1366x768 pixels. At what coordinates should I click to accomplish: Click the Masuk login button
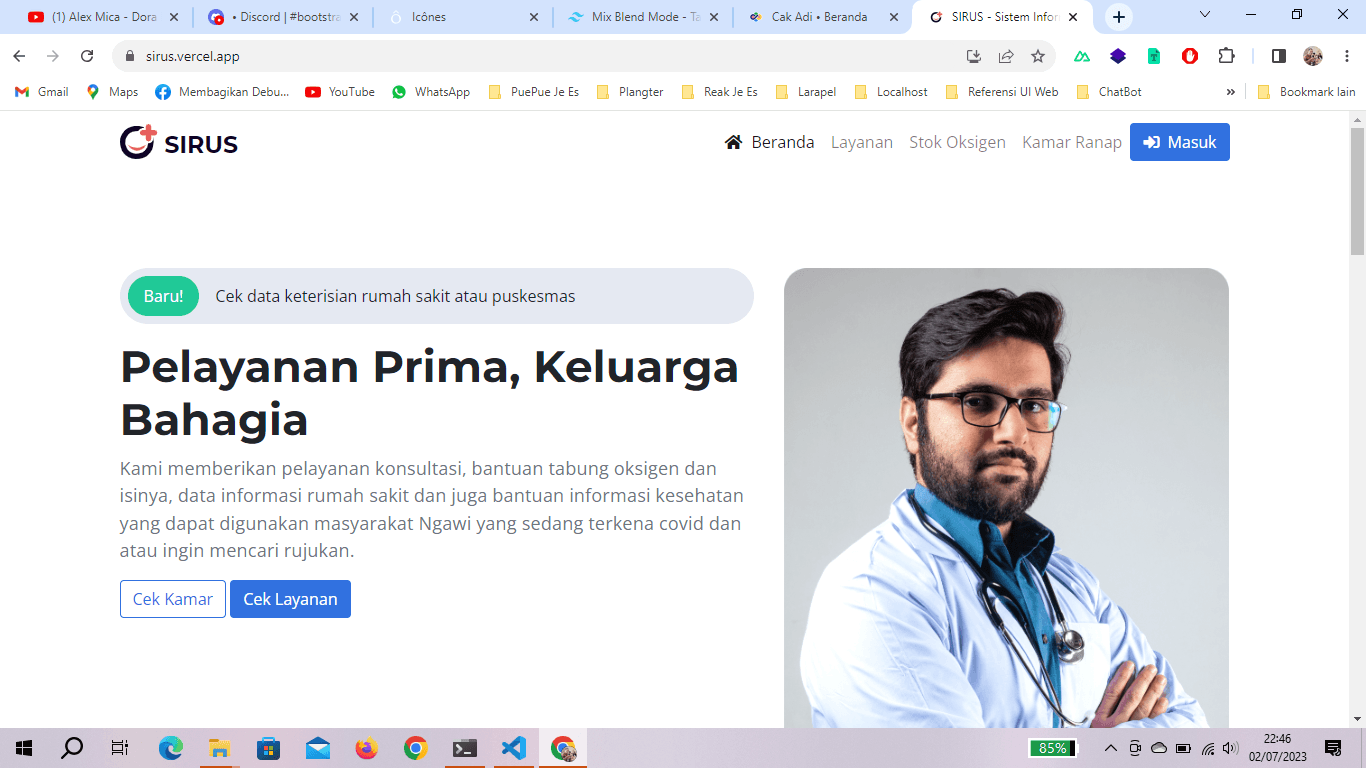click(x=1180, y=142)
